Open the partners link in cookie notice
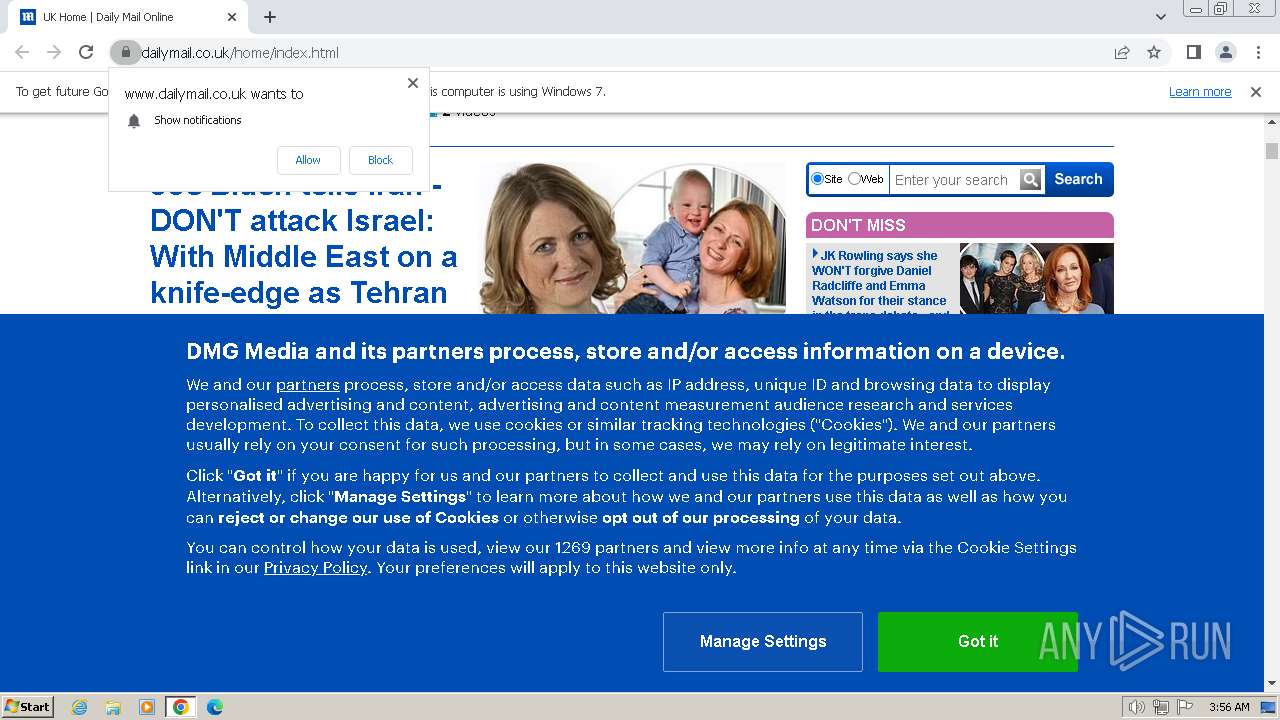This screenshot has width=1280, height=720. [x=308, y=384]
